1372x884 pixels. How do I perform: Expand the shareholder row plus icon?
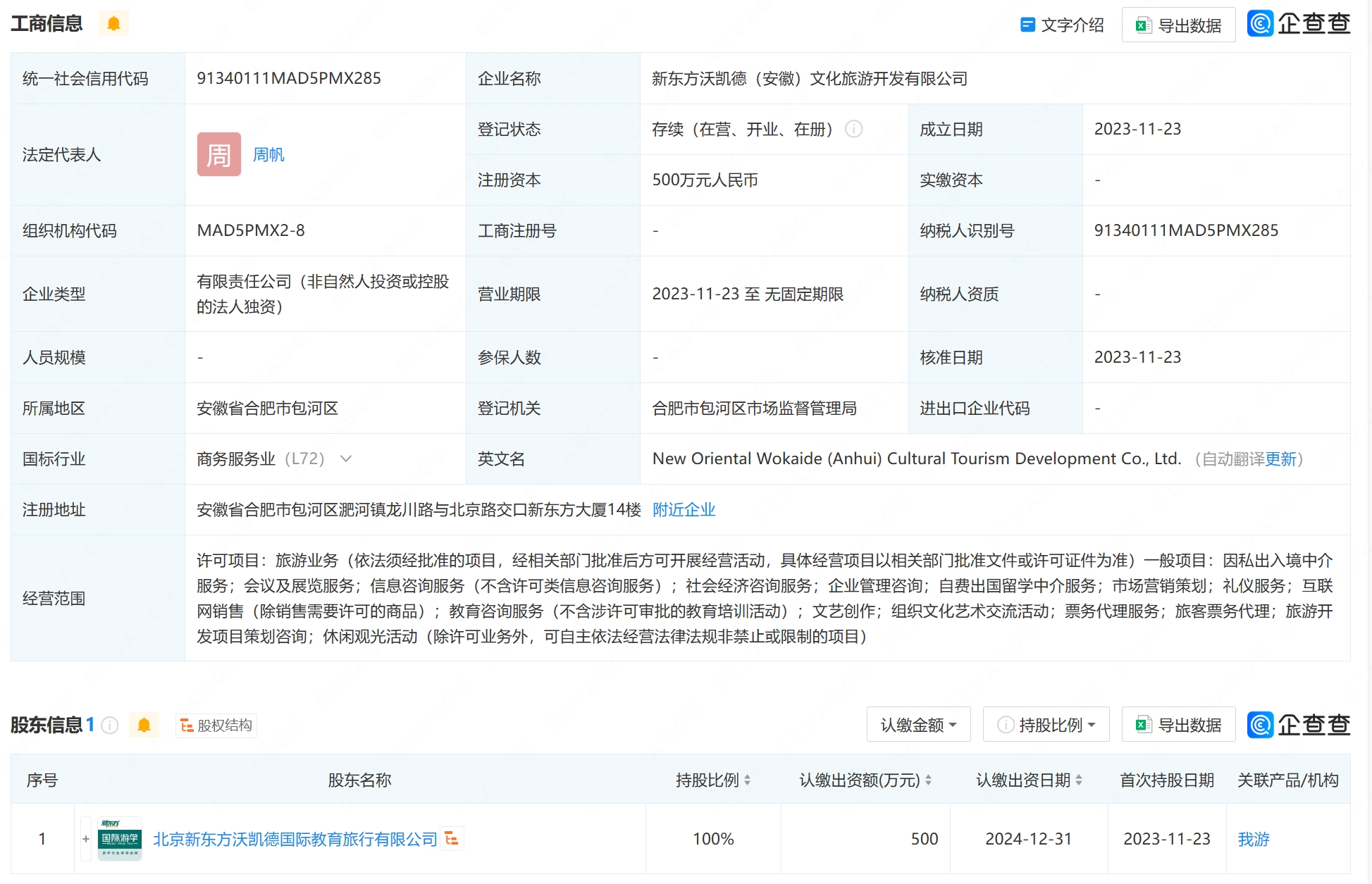(86, 839)
